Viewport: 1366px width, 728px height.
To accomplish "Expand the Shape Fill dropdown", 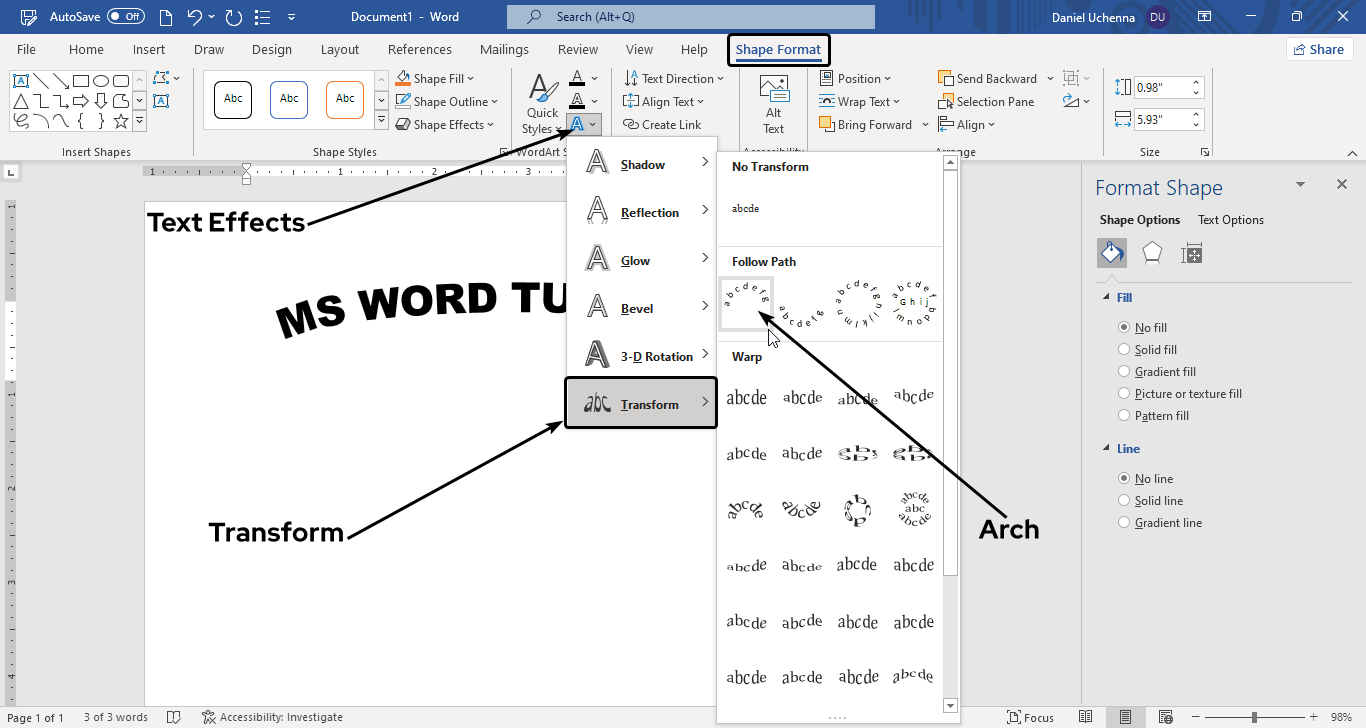I will pyautogui.click(x=436, y=79).
